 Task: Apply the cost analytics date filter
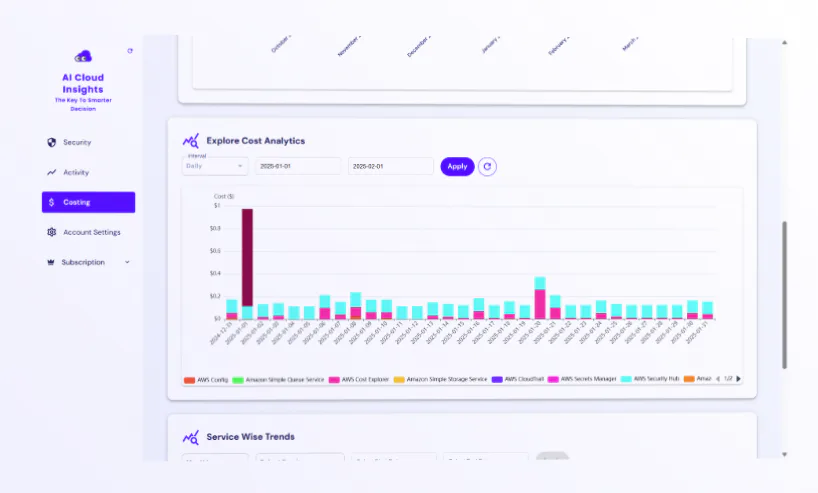(x=457, y=166)
